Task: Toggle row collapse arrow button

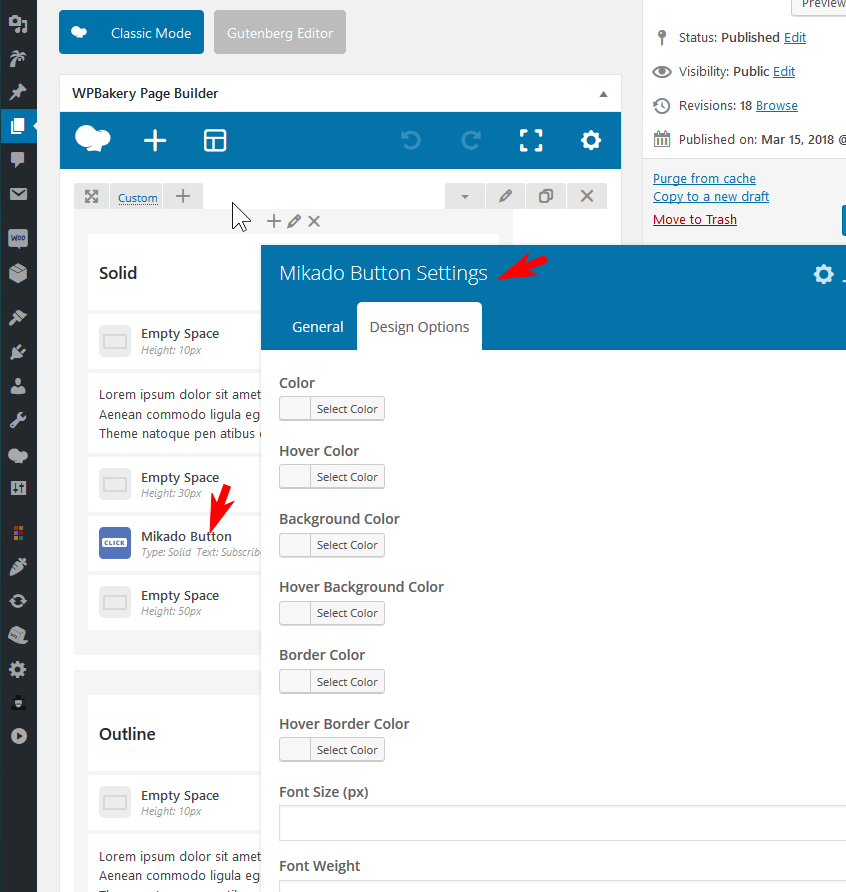Action: 465,196
